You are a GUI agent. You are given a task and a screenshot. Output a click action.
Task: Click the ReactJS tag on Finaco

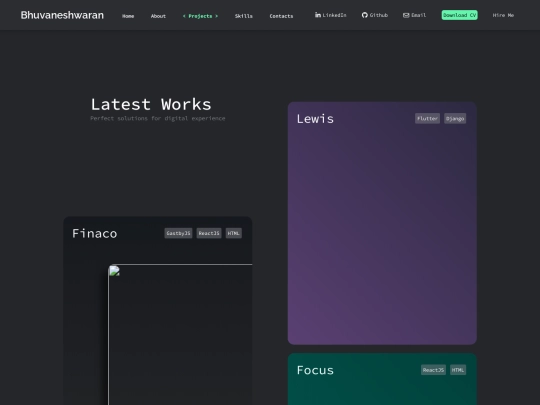coord(209,233)
